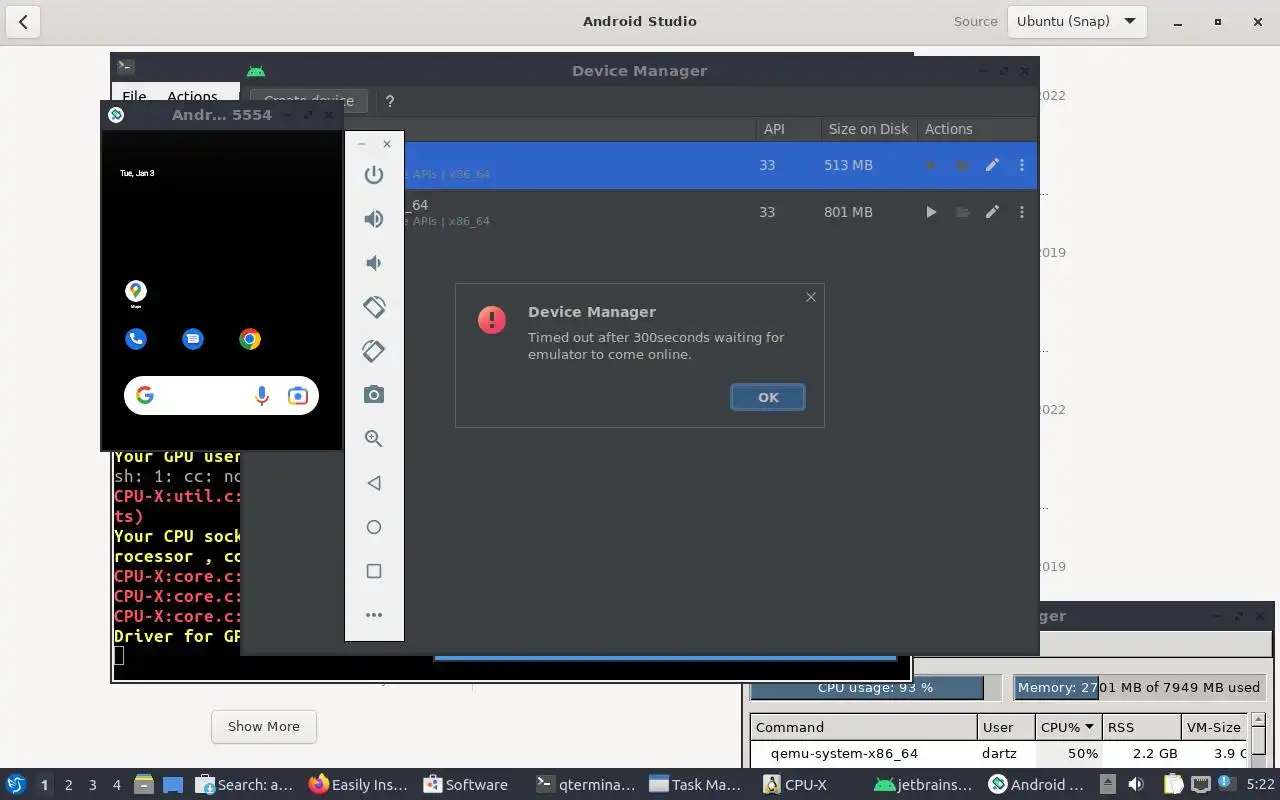The height and width of the screenshot is (800, 1280).
Task: Click the Command column header in Task Manager
Action: point(863,727)
